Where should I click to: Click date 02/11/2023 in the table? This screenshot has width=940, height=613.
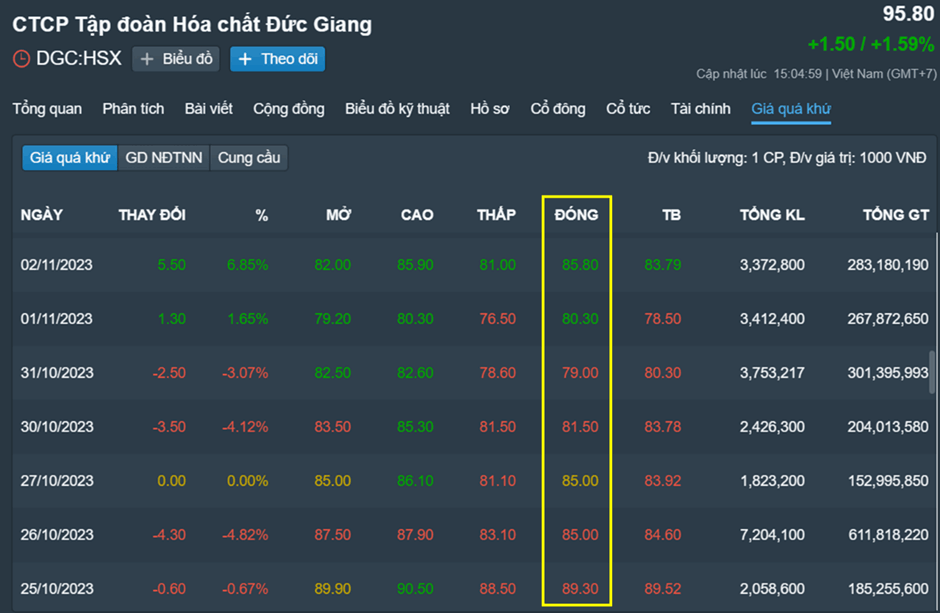[x=57, y=265]
